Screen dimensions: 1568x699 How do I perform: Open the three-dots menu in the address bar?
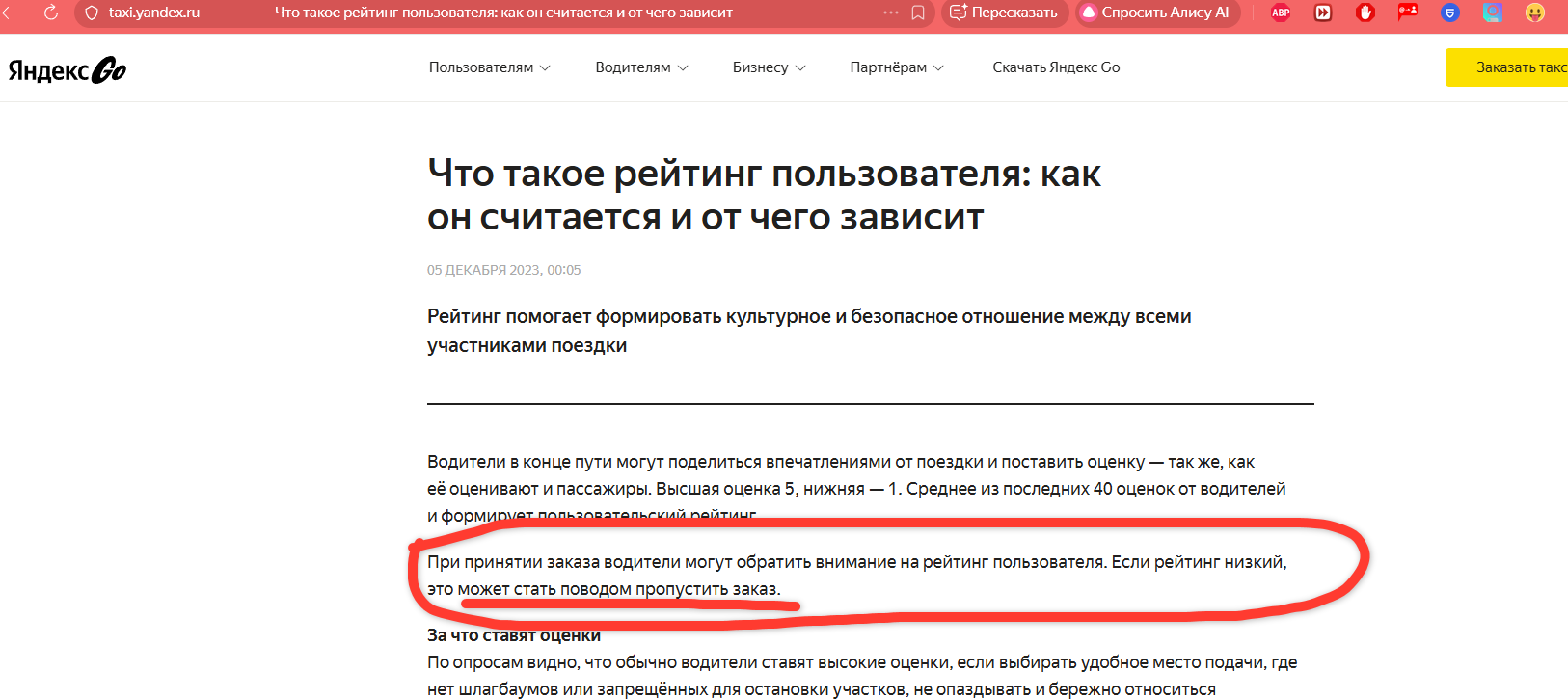(x=891, y=13)
